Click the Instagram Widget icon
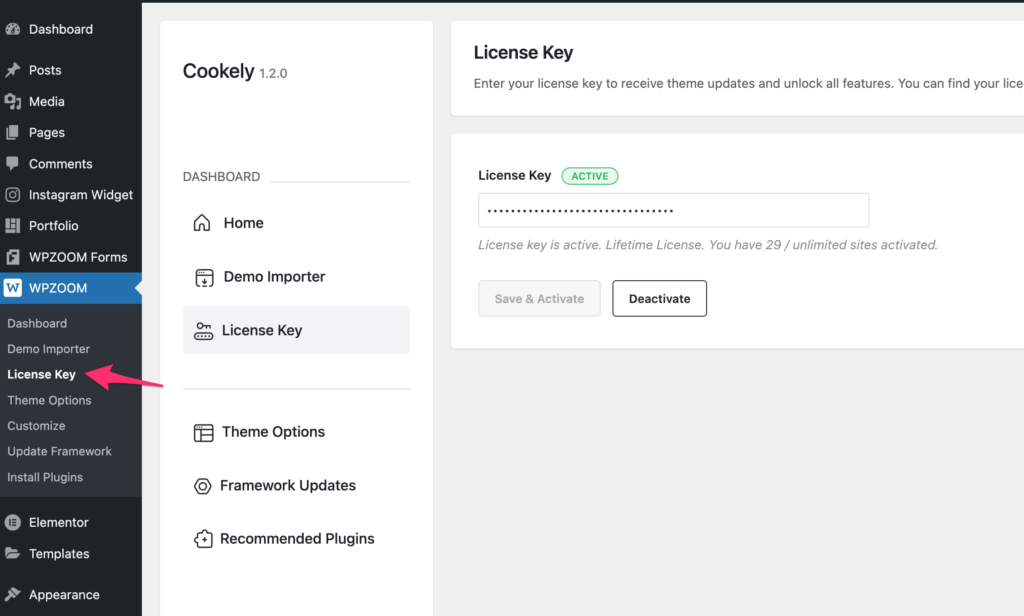Image resolution: width=1024 pixels, height=616 pixels. tap(13, 195)
